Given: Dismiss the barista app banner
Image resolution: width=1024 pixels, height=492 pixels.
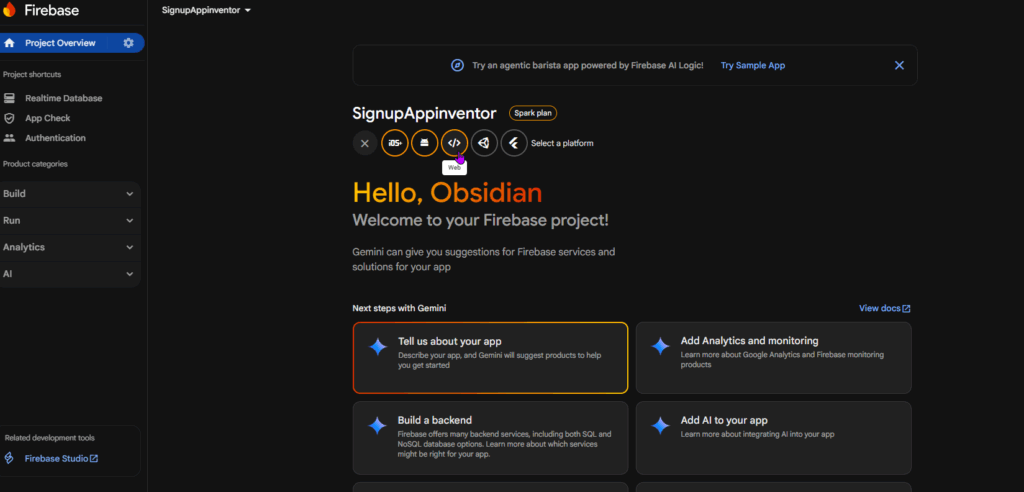Looking at the screenshot, I should click(x=899, y=65).
